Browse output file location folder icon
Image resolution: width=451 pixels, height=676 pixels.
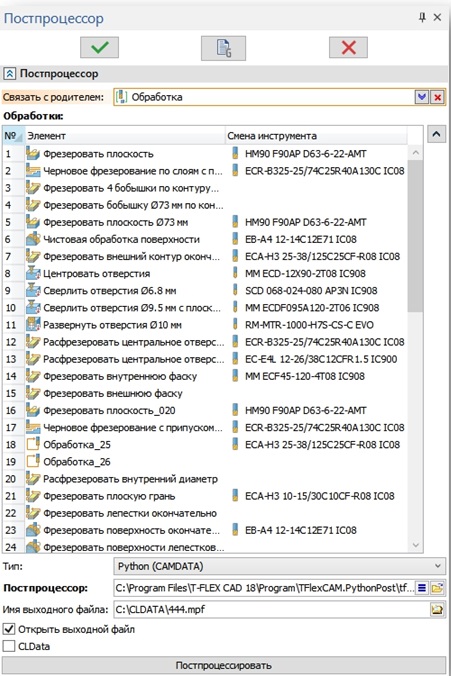click(437, 610)
